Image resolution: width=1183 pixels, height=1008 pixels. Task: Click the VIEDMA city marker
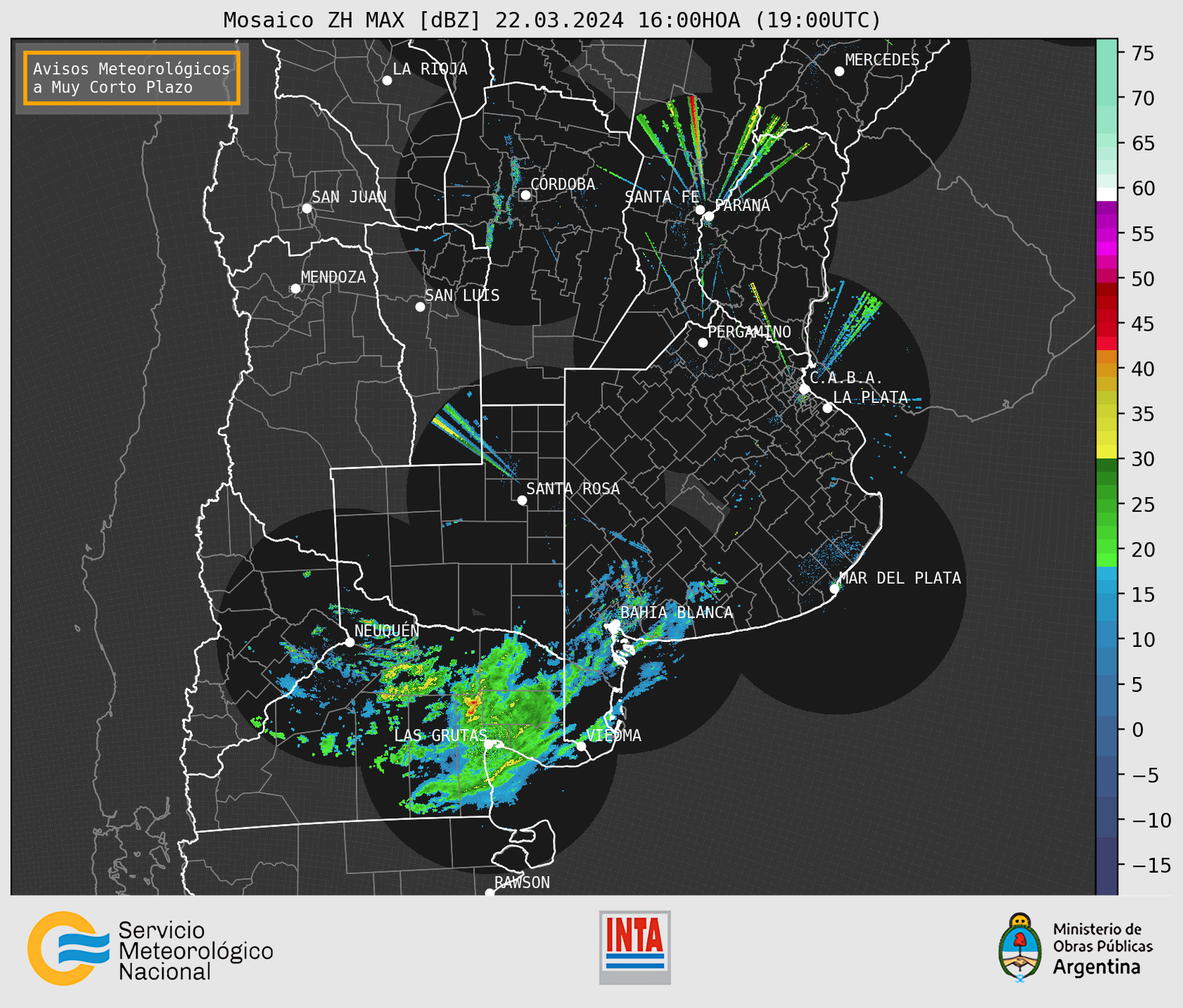tap(581, 746)
